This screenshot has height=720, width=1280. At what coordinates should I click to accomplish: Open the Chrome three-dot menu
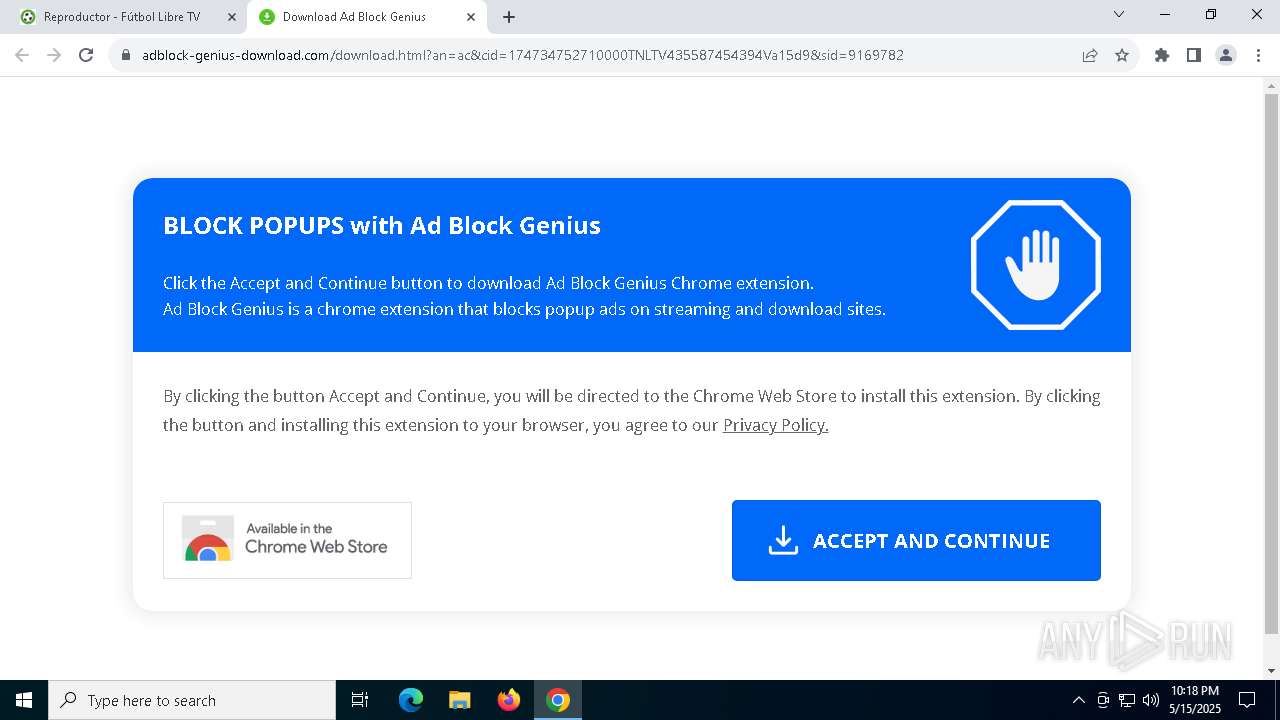pyautogui.click(x=1257, y=55)
